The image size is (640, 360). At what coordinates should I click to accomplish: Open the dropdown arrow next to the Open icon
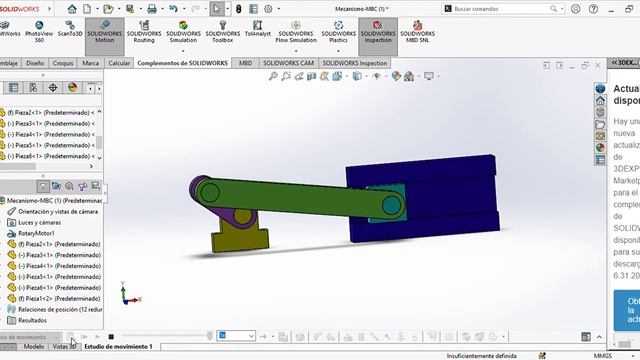pyautogui.click(x=118, y=9)
